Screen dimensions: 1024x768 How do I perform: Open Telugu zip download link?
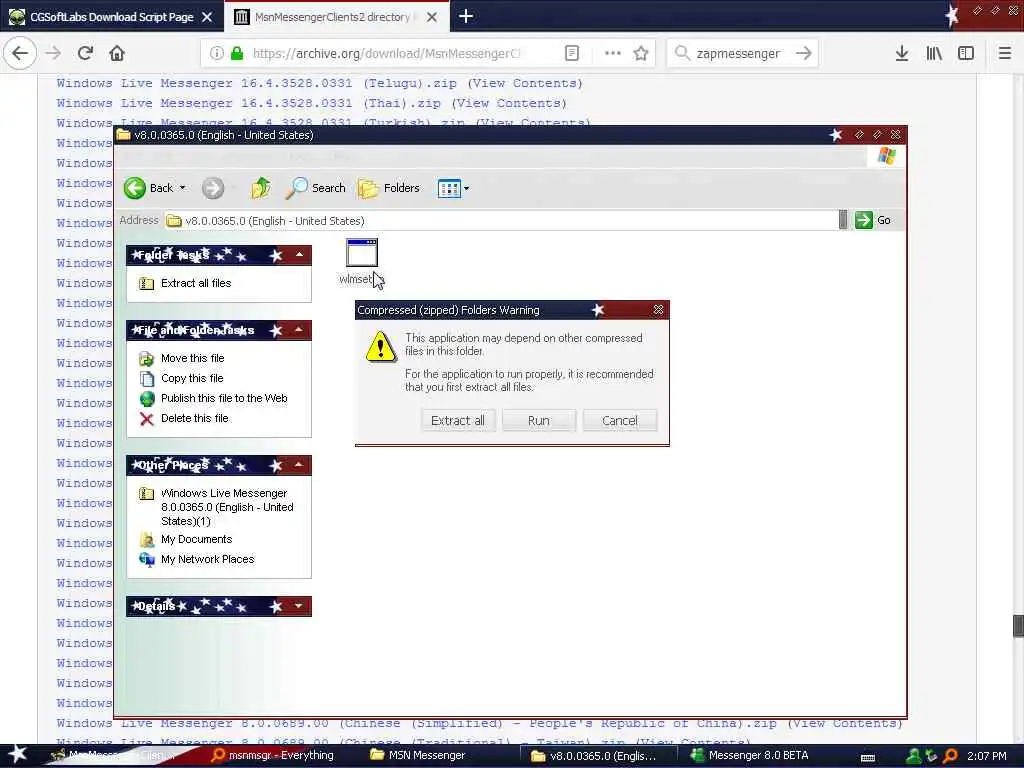[257, 83]
